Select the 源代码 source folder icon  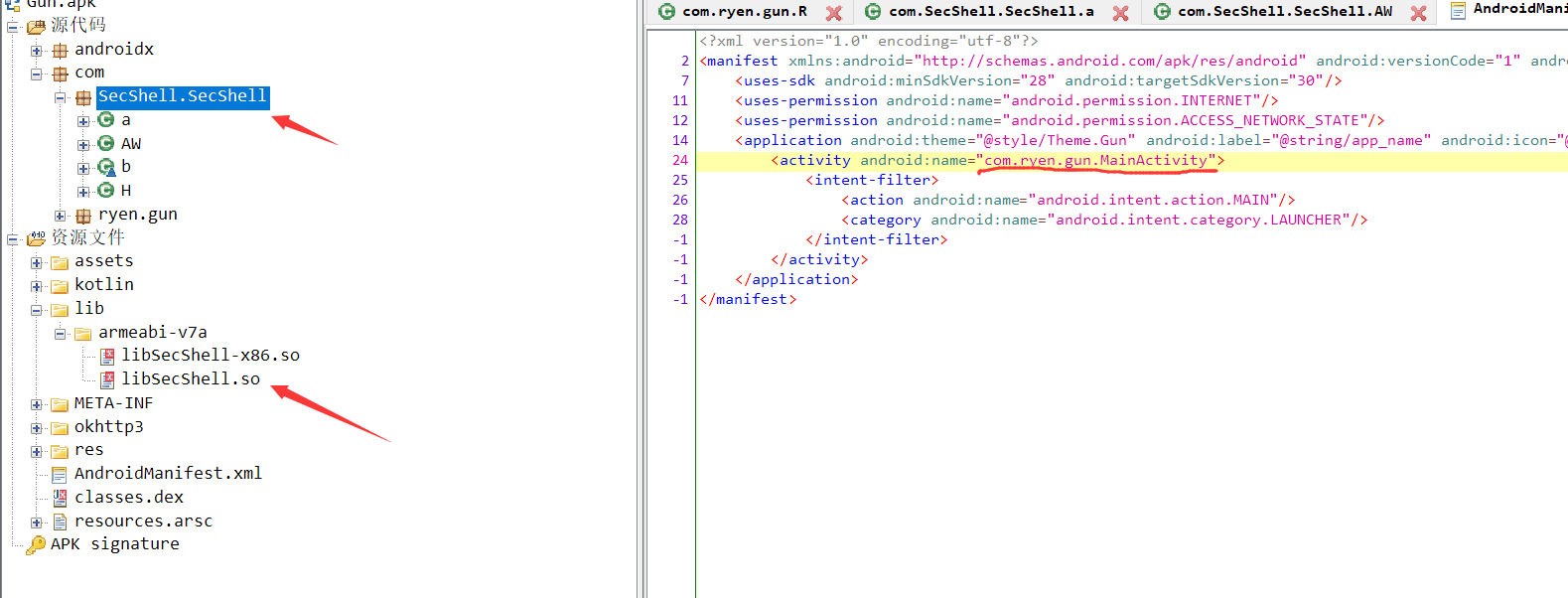coord(36,27)
